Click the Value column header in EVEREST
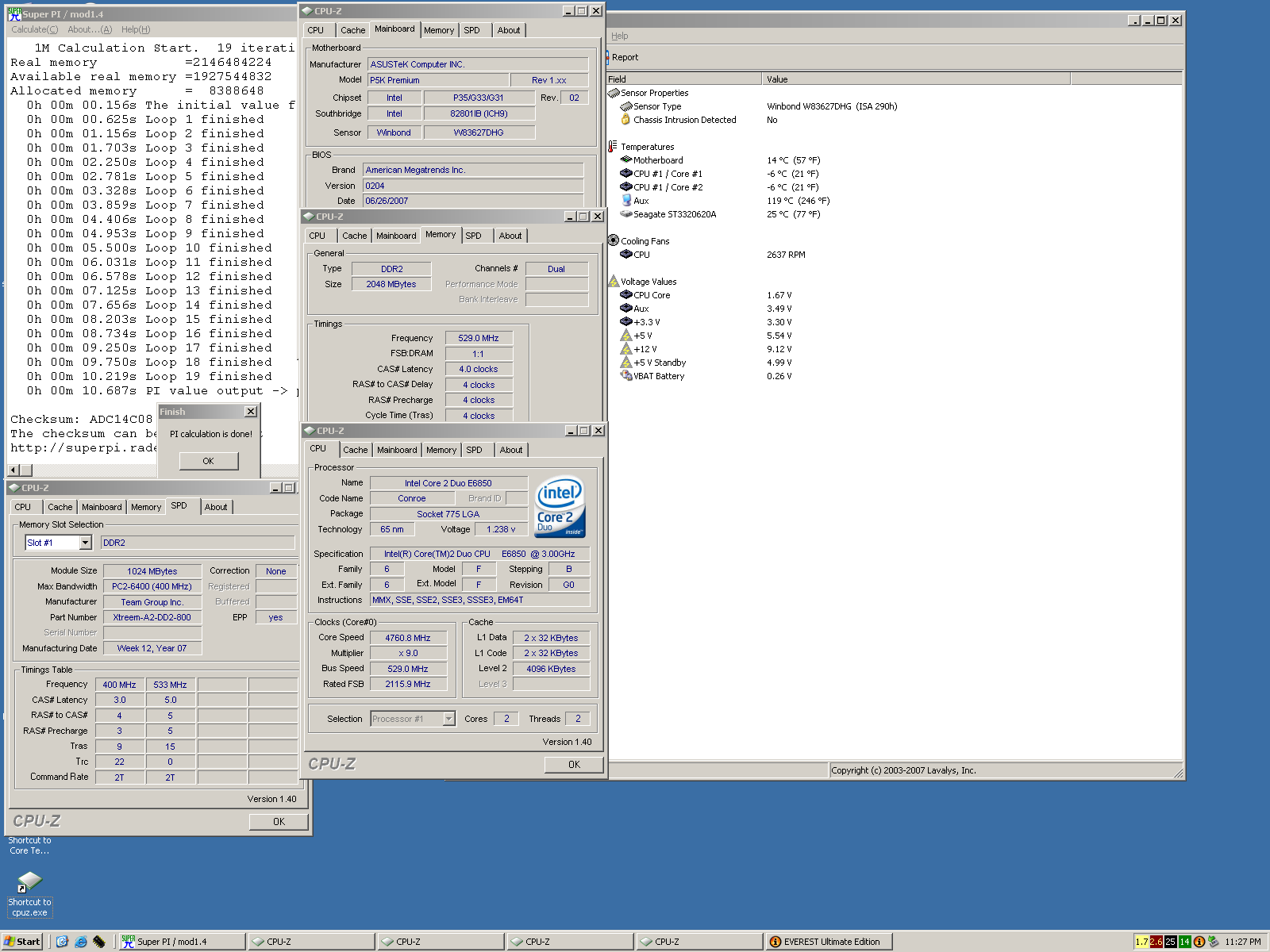The width and height of the screenshot is (1270, 952). point(916,79)
